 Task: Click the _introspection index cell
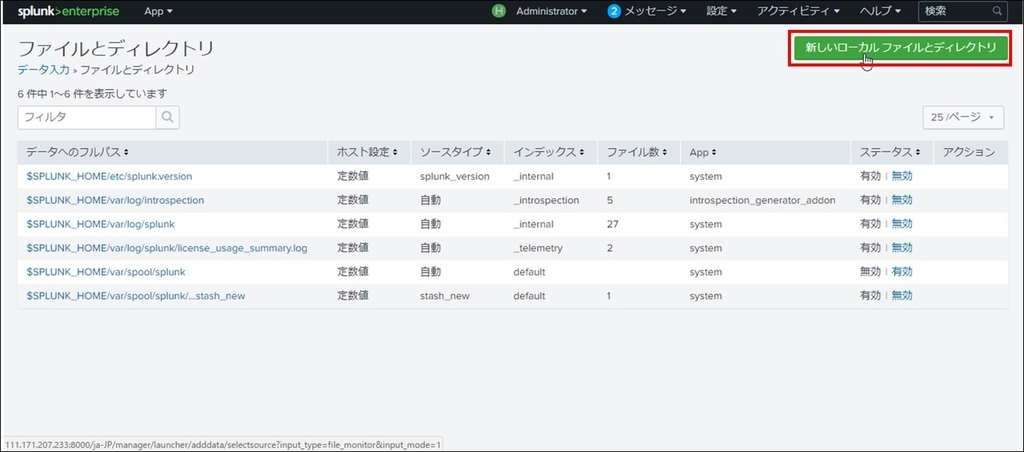pos(546,200)
